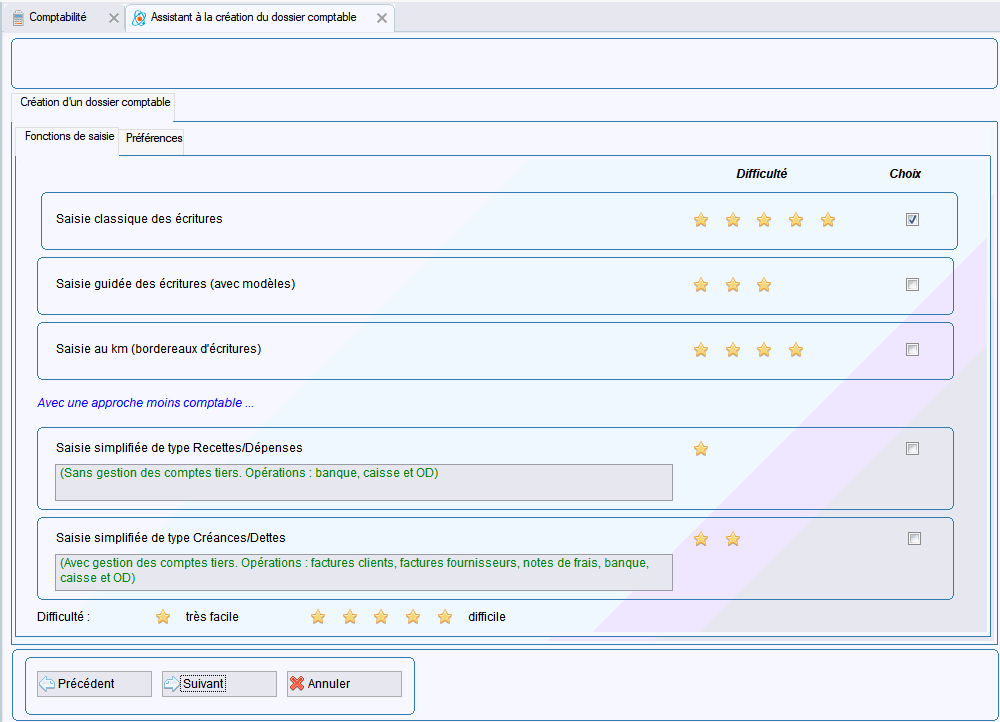1000x722 pixels.
Task: Click the très facile legend text
Action: (x=212, y=617)
